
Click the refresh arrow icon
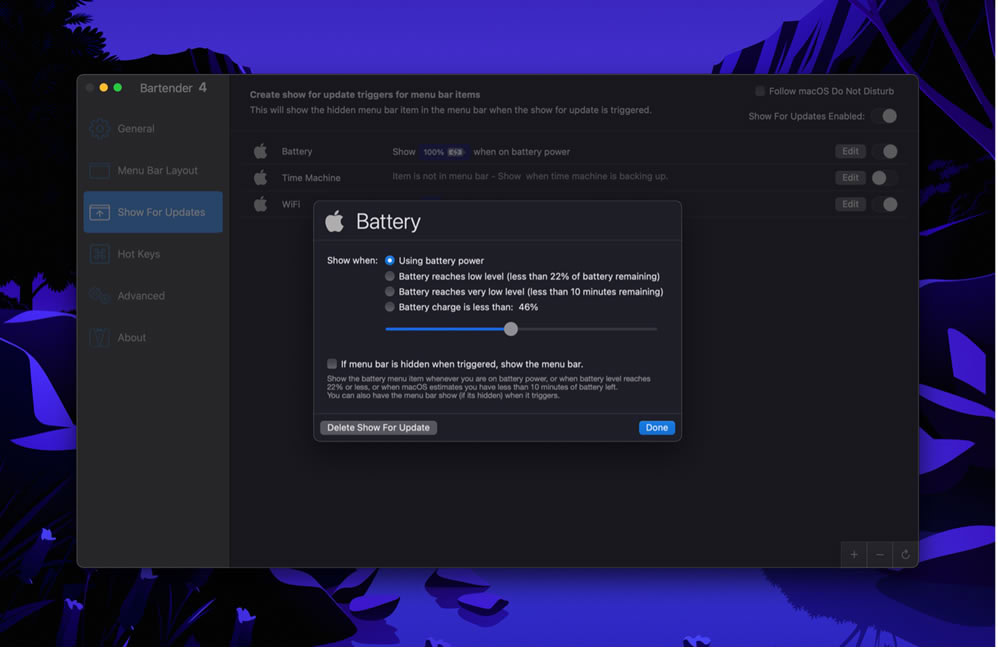[x=905, y=554]
